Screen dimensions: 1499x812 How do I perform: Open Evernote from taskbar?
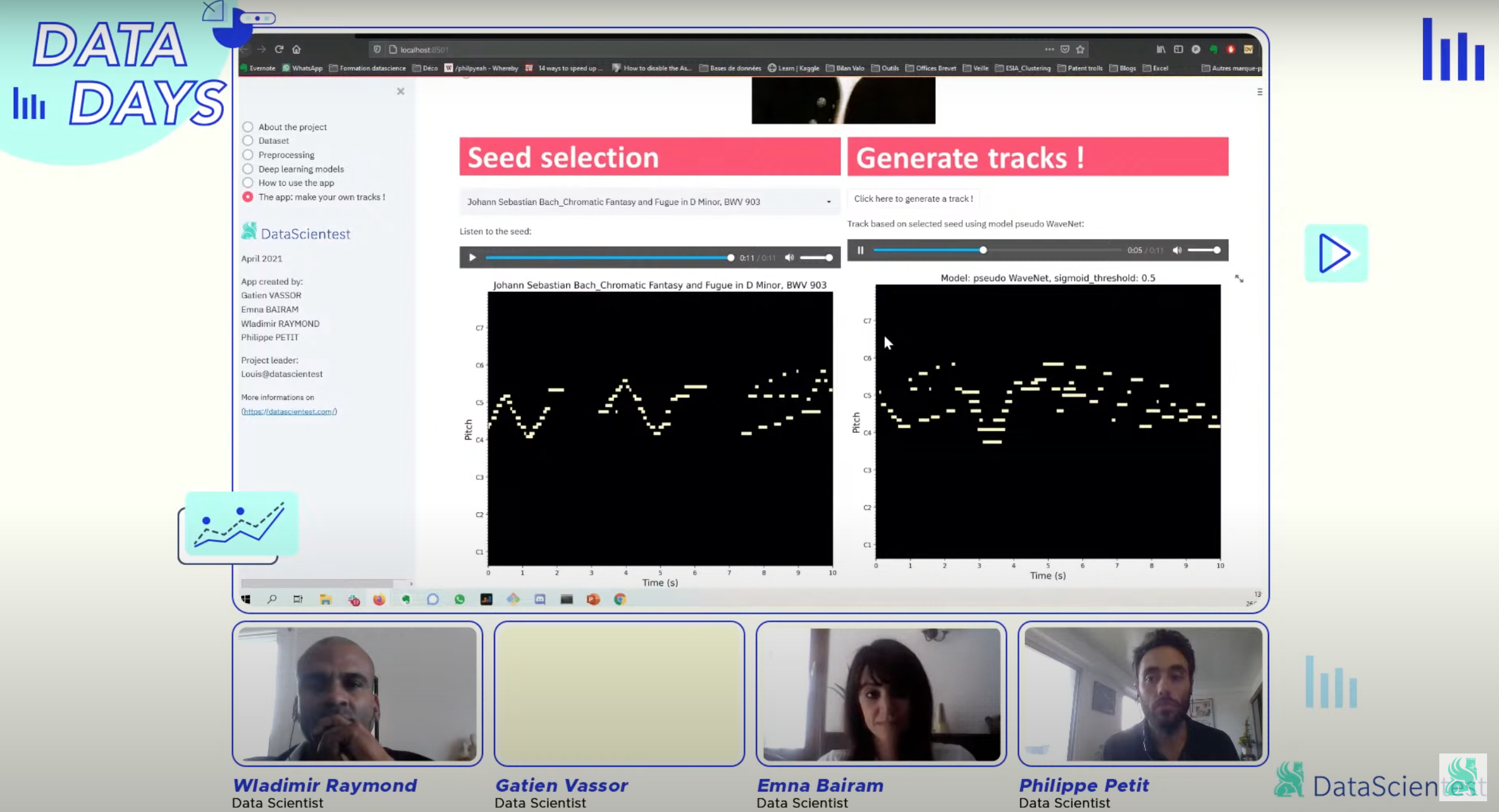[406, 599]
